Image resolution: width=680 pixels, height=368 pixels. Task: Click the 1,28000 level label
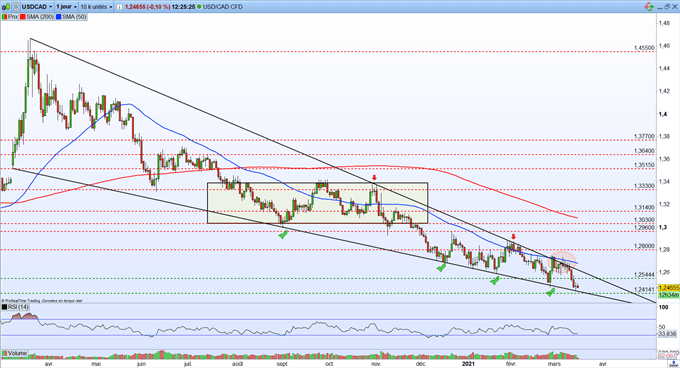coord(644,246)
